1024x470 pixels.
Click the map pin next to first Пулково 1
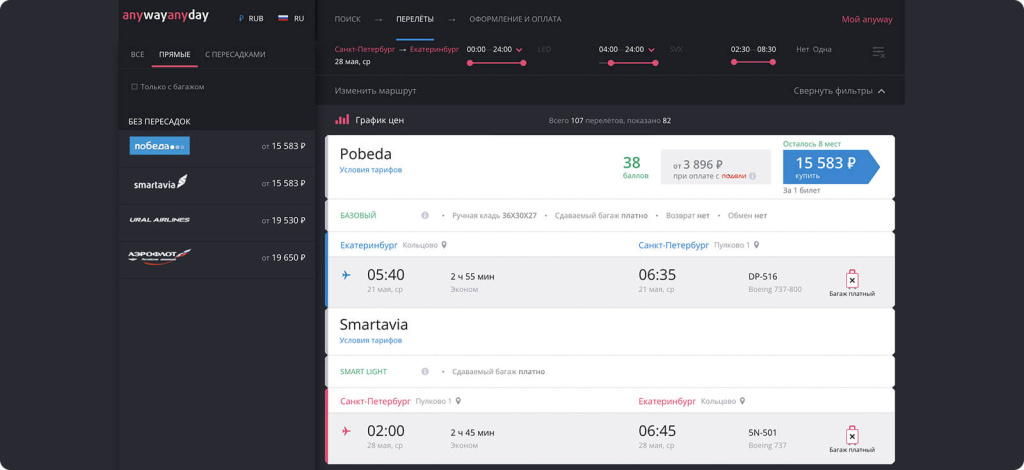(x=756, y=245)
